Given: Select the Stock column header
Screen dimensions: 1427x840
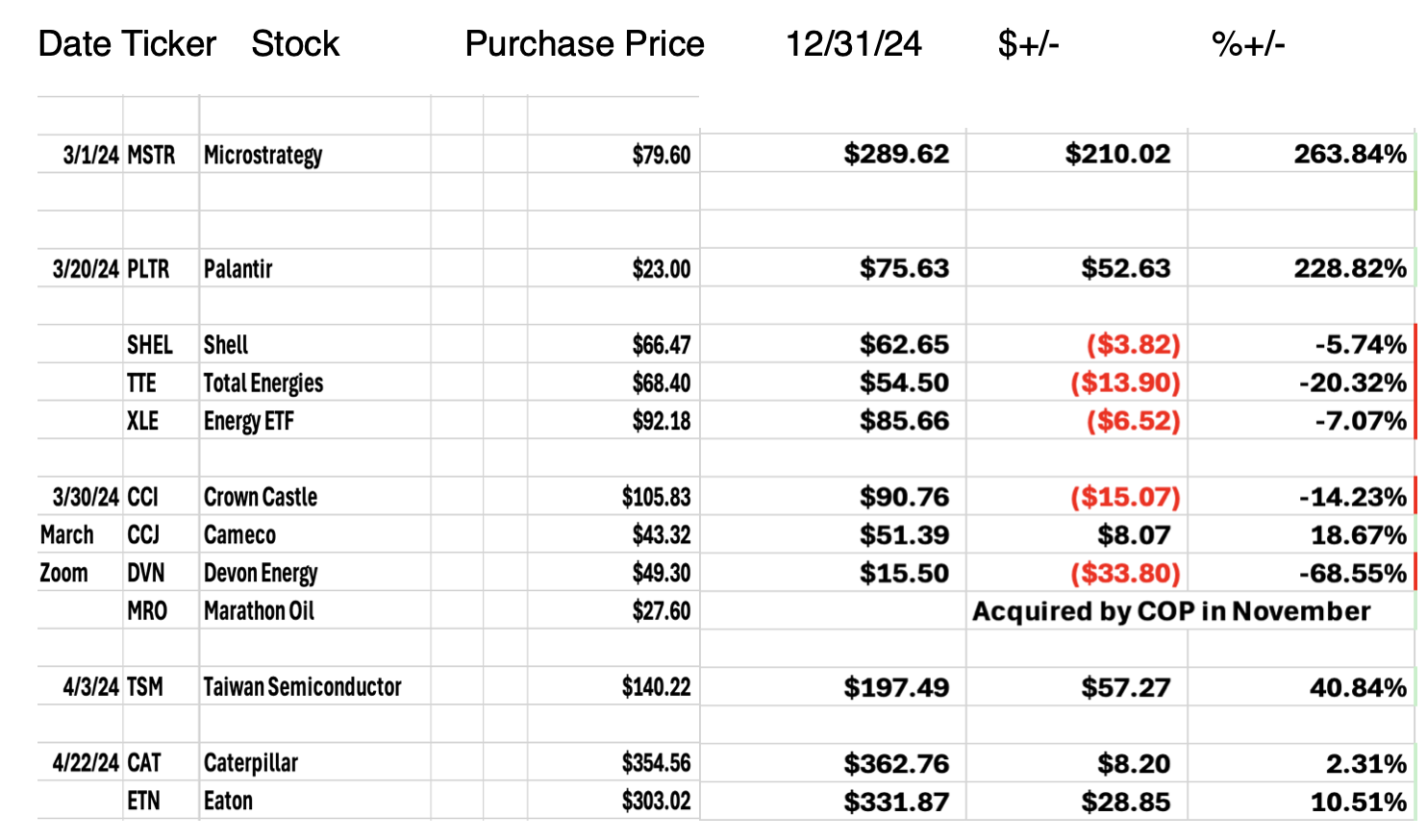Looking at the screenshot, I should click(295, 44).
